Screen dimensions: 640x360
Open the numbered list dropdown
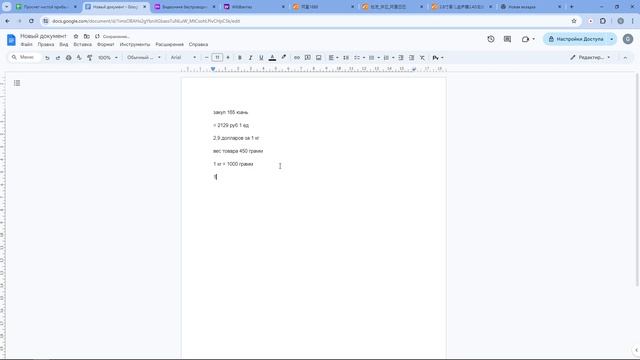tap(388, 58)
